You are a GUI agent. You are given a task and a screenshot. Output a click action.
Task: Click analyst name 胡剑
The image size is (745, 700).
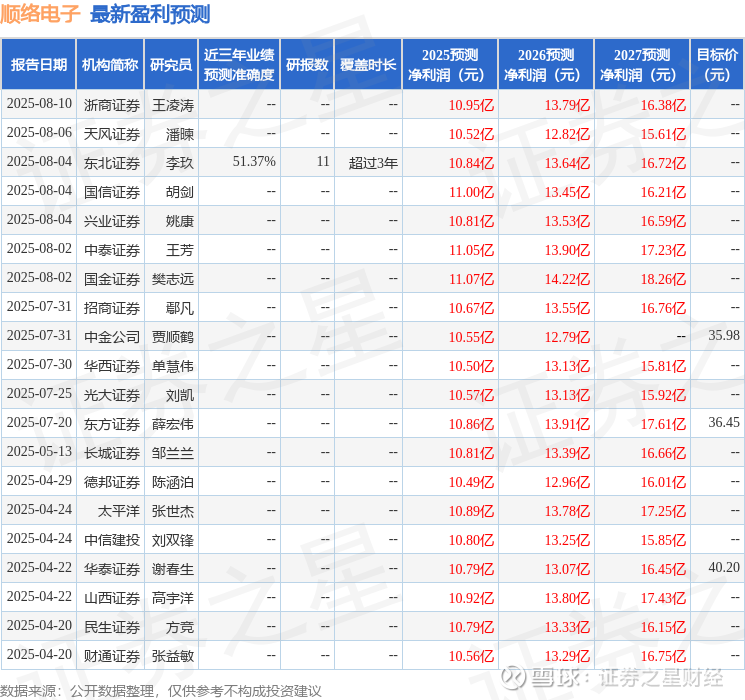point(180,192)
